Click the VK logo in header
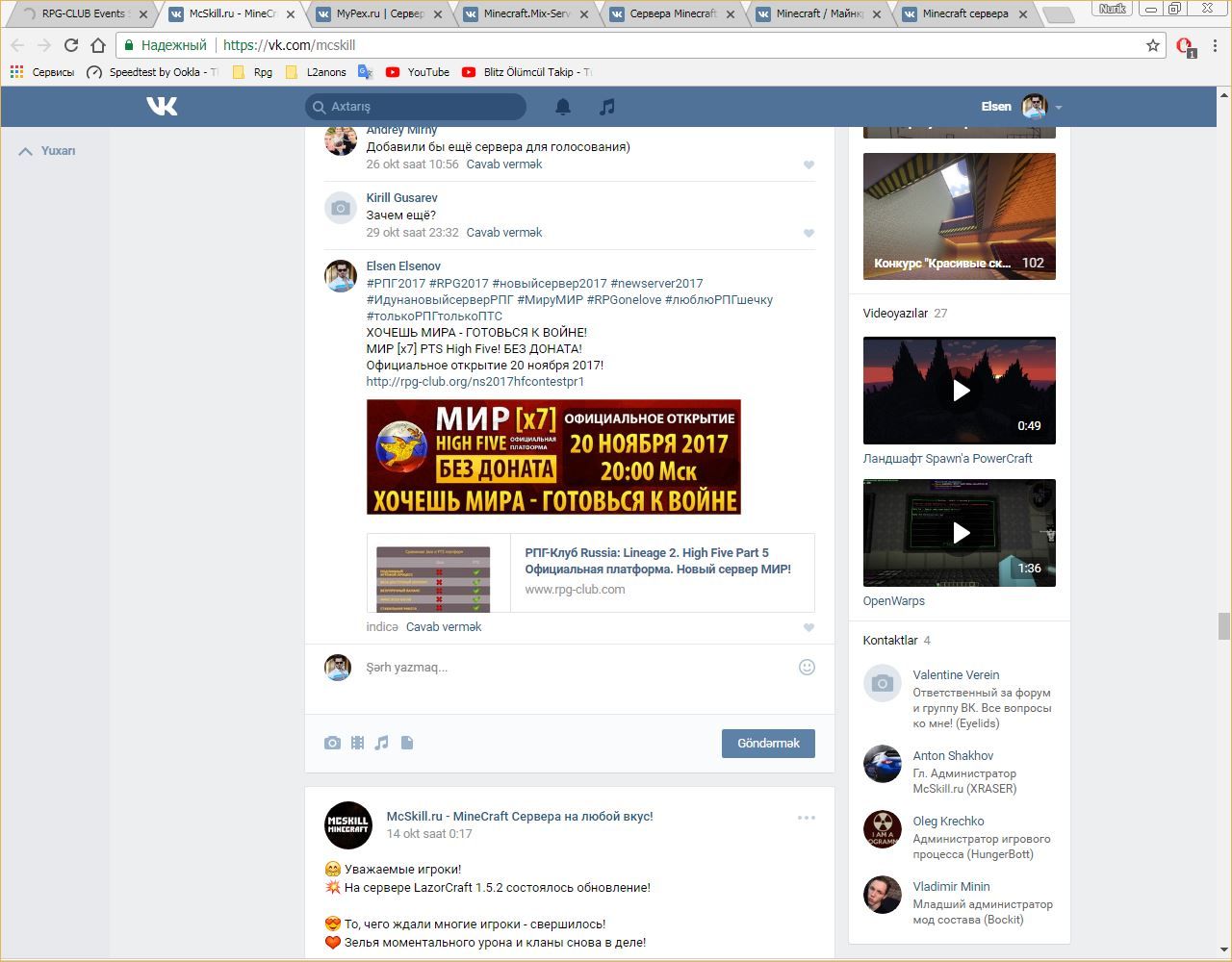 (x=162, y=106)
